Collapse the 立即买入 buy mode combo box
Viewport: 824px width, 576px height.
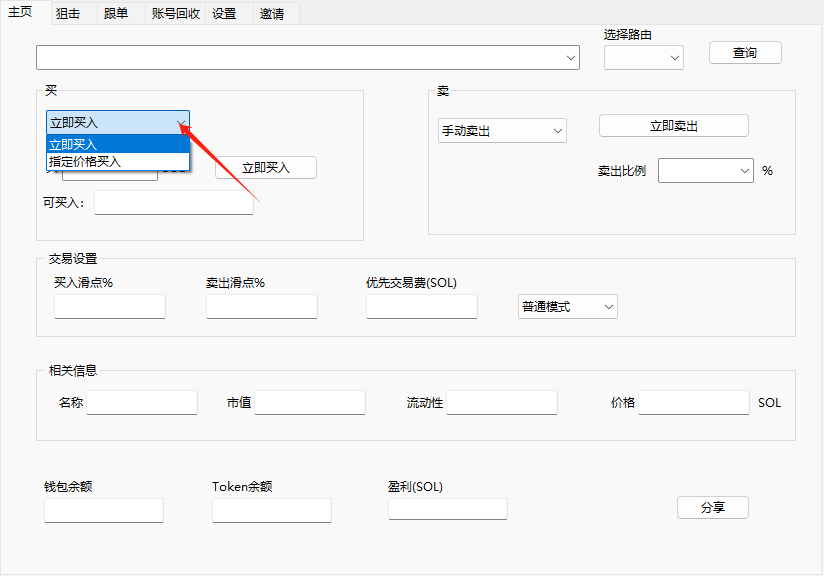pos(118,122)
